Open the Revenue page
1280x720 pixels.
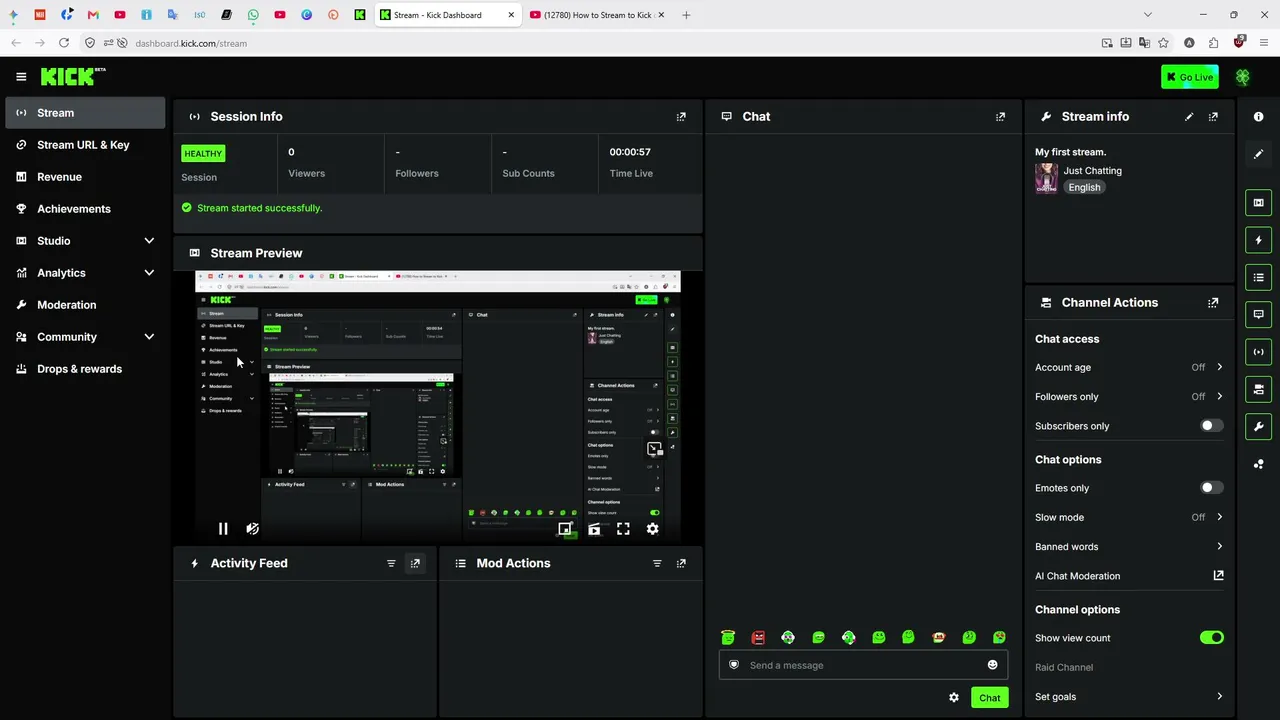pos(85,177)
